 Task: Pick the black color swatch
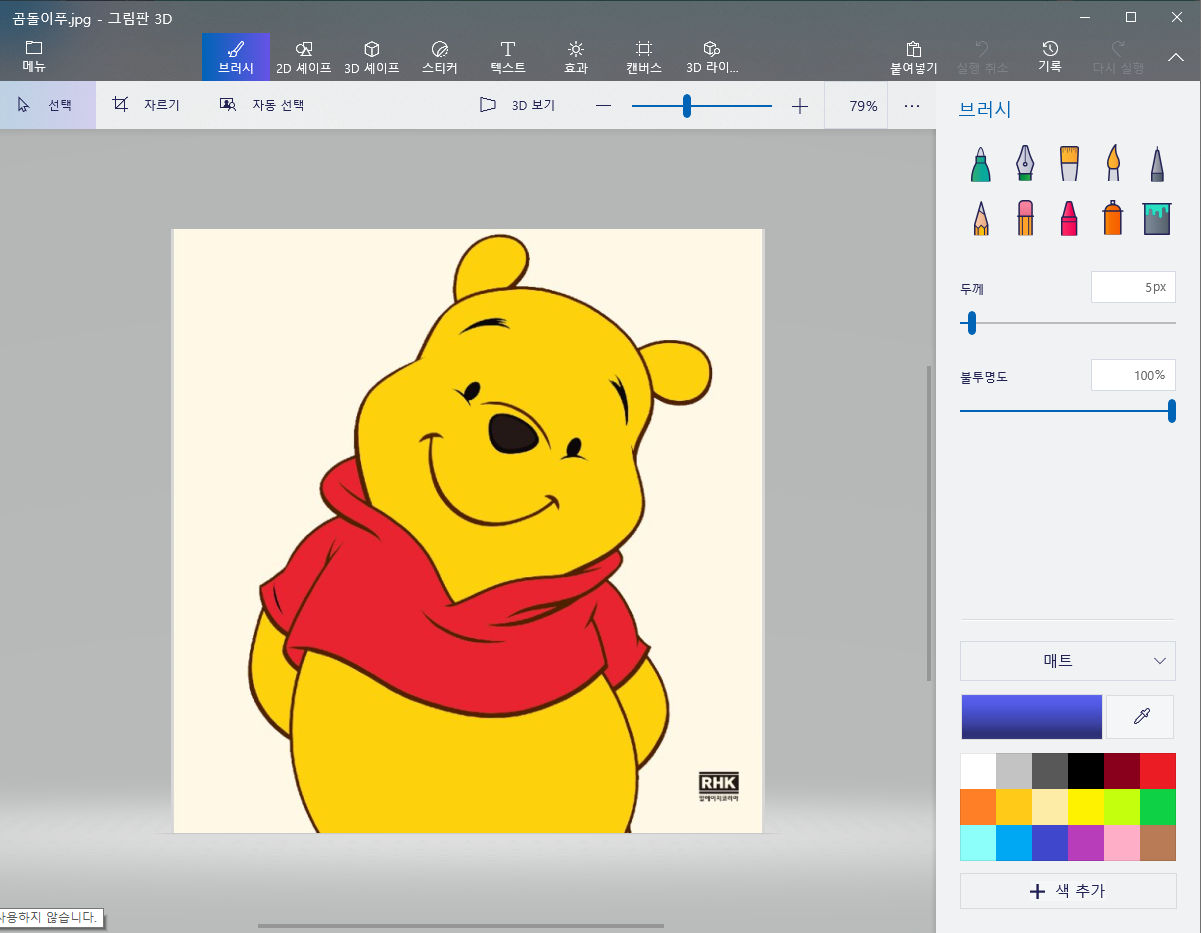(x=1086, y=772)
